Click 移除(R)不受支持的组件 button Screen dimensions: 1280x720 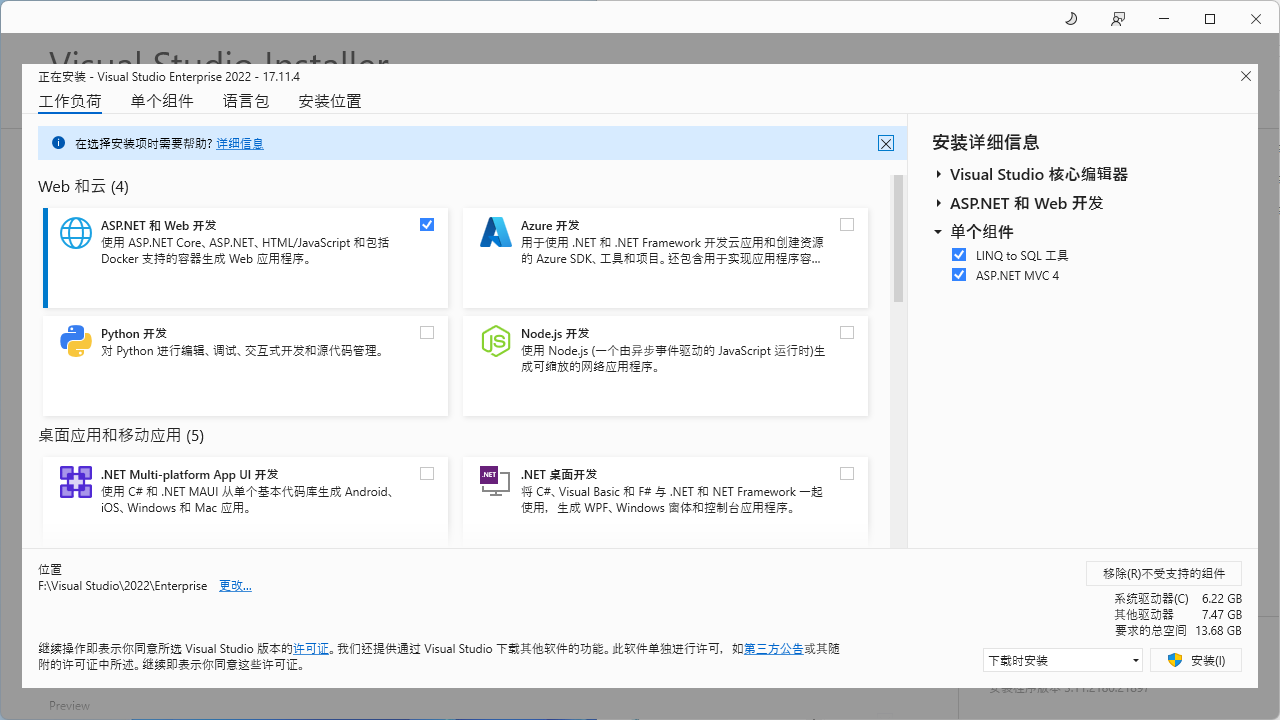(x=1164, y=573)
